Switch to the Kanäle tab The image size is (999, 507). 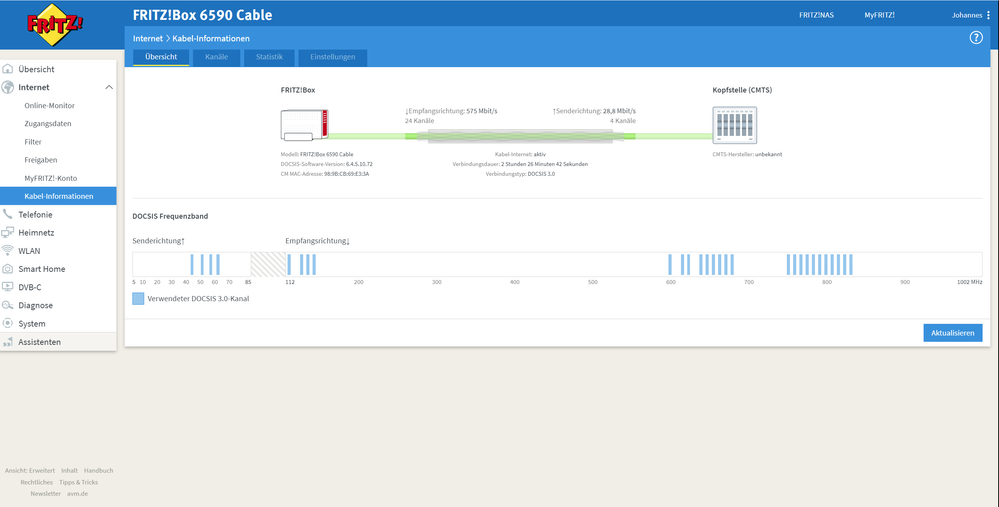click(x=217, y=57)
